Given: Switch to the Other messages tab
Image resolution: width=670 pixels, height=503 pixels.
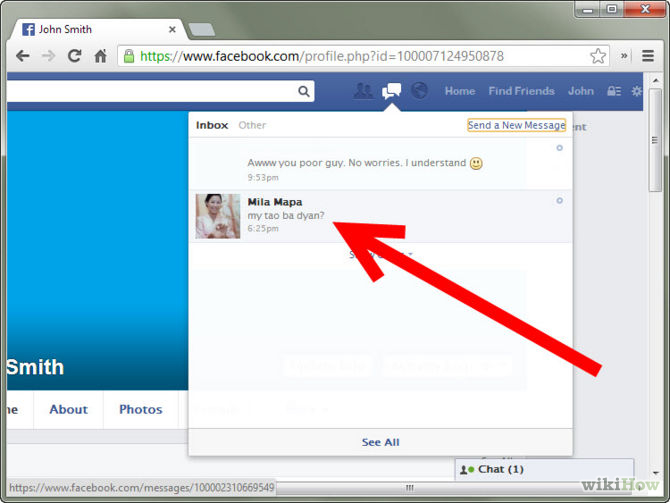Looking at the screenshot, I should coord(252,125).
